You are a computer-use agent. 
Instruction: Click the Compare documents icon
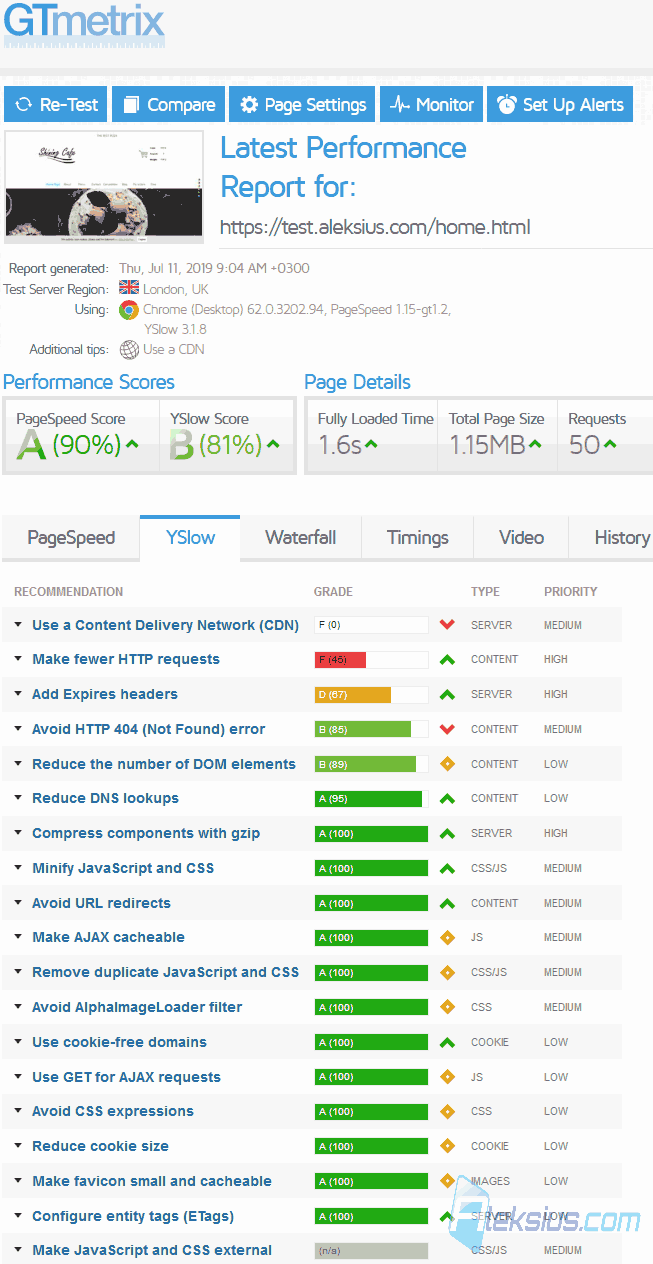pos(130,105)
